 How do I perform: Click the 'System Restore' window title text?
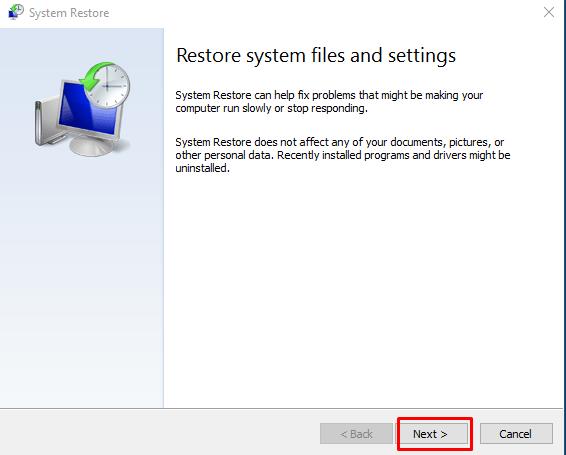click(69, 13)
